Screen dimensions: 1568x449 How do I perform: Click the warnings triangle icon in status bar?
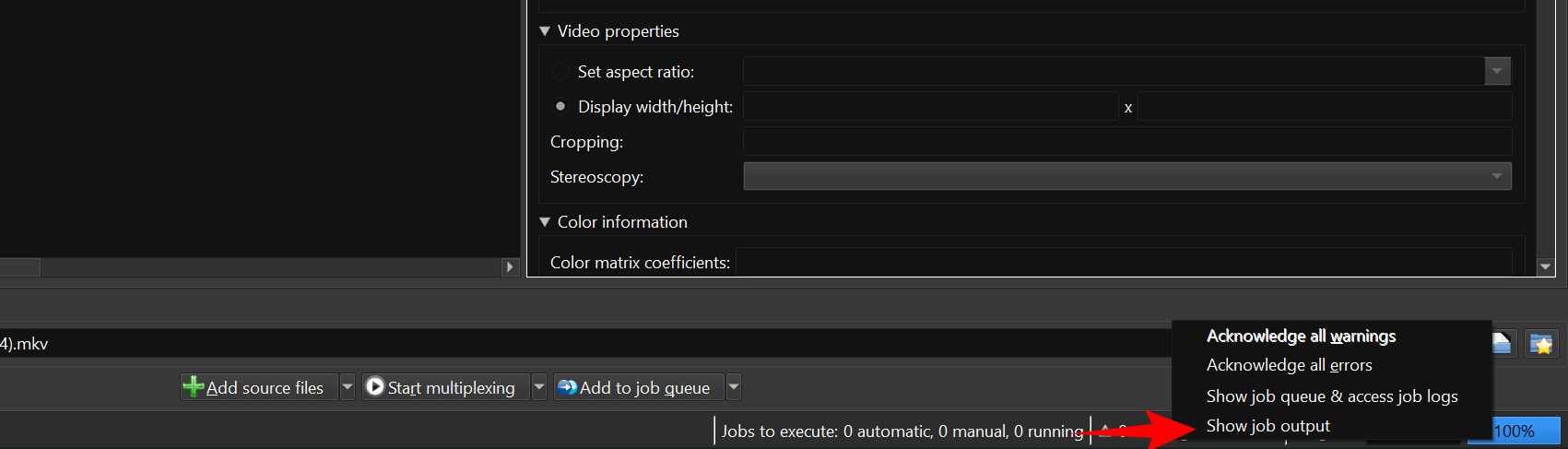[1105, 431]
